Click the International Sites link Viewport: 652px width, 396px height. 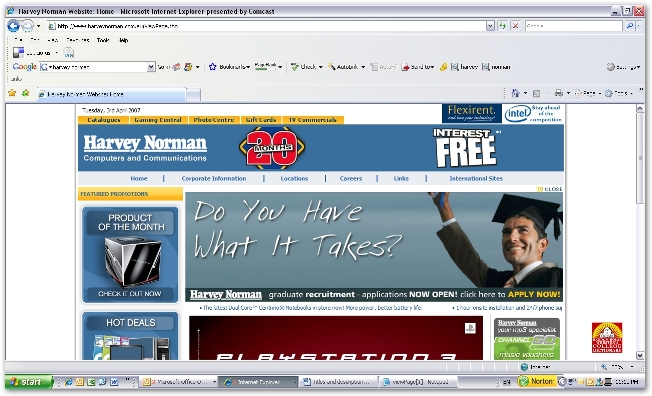(x=476, y=178)
